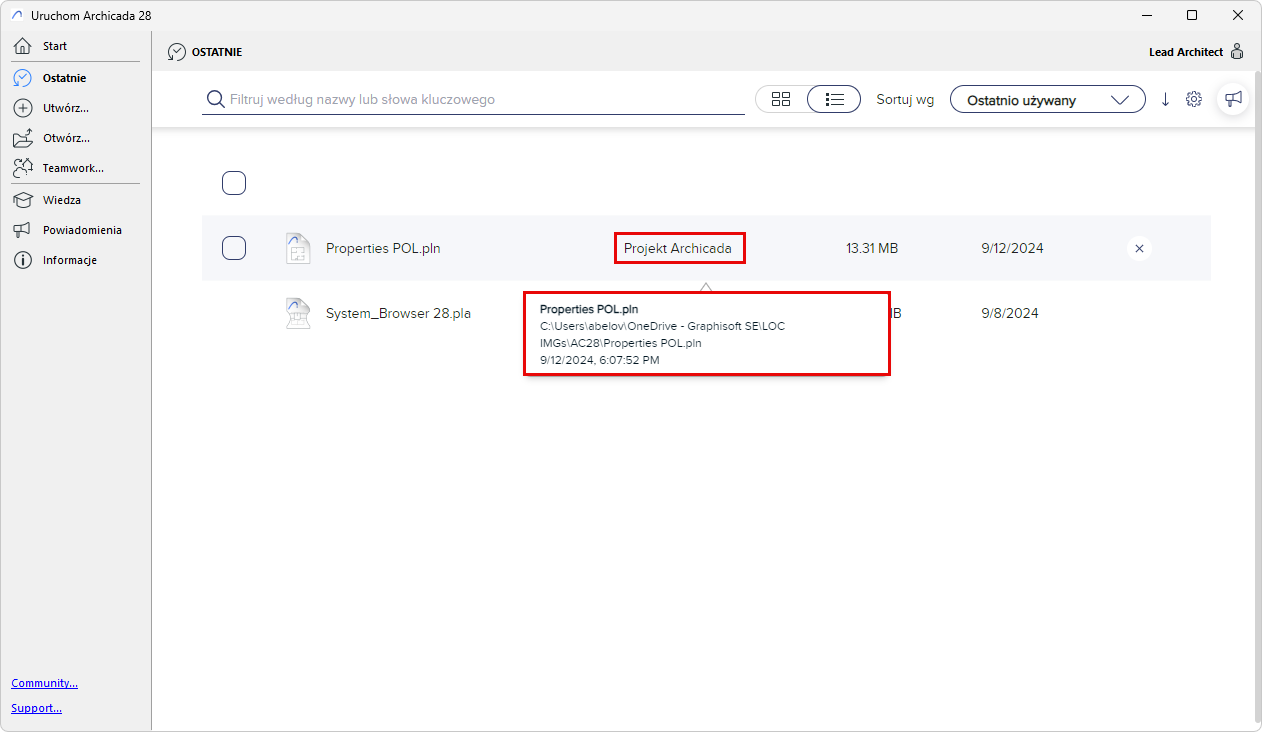Click the Ostatnie clock icon in sidebar
This screenshot has width=1262, height=732.
(x=23, y=78)
